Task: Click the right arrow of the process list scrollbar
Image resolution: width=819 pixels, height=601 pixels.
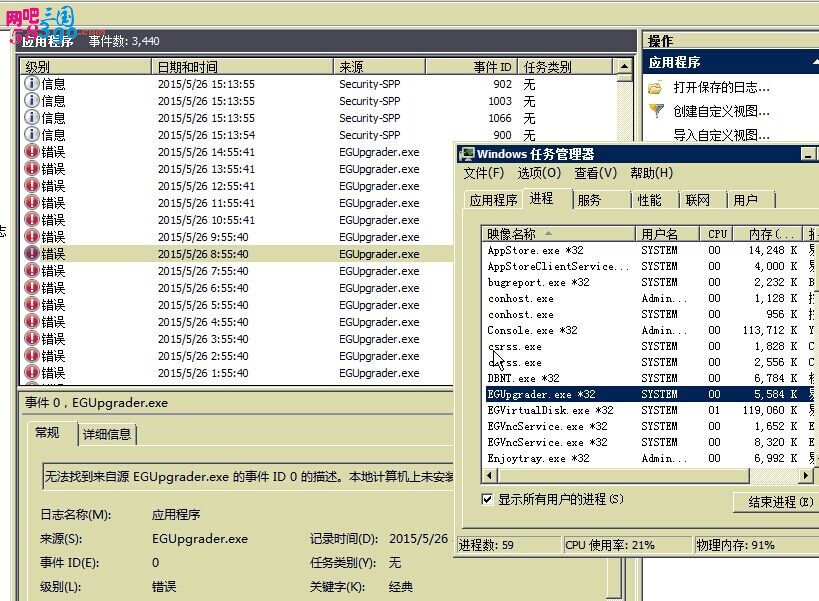Action: (x=806, y=476)
